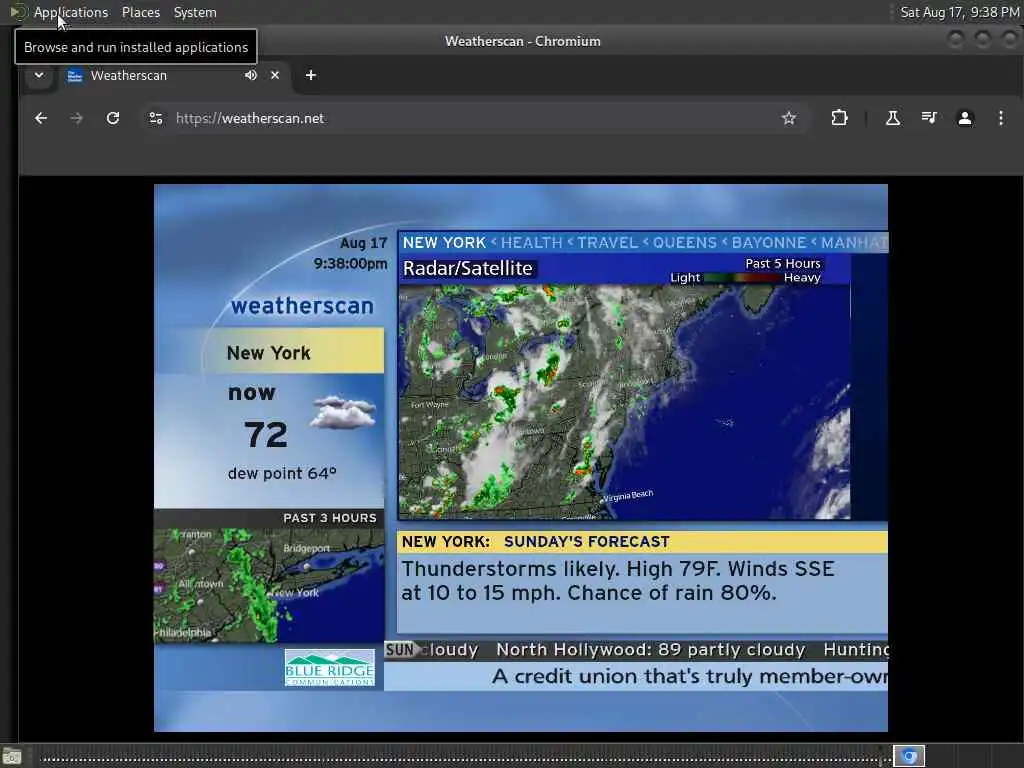The height and width of the screenshot is (768, 1024).
Task: Click the PAST 3 HOURS header label
Action: pos(330,518)
